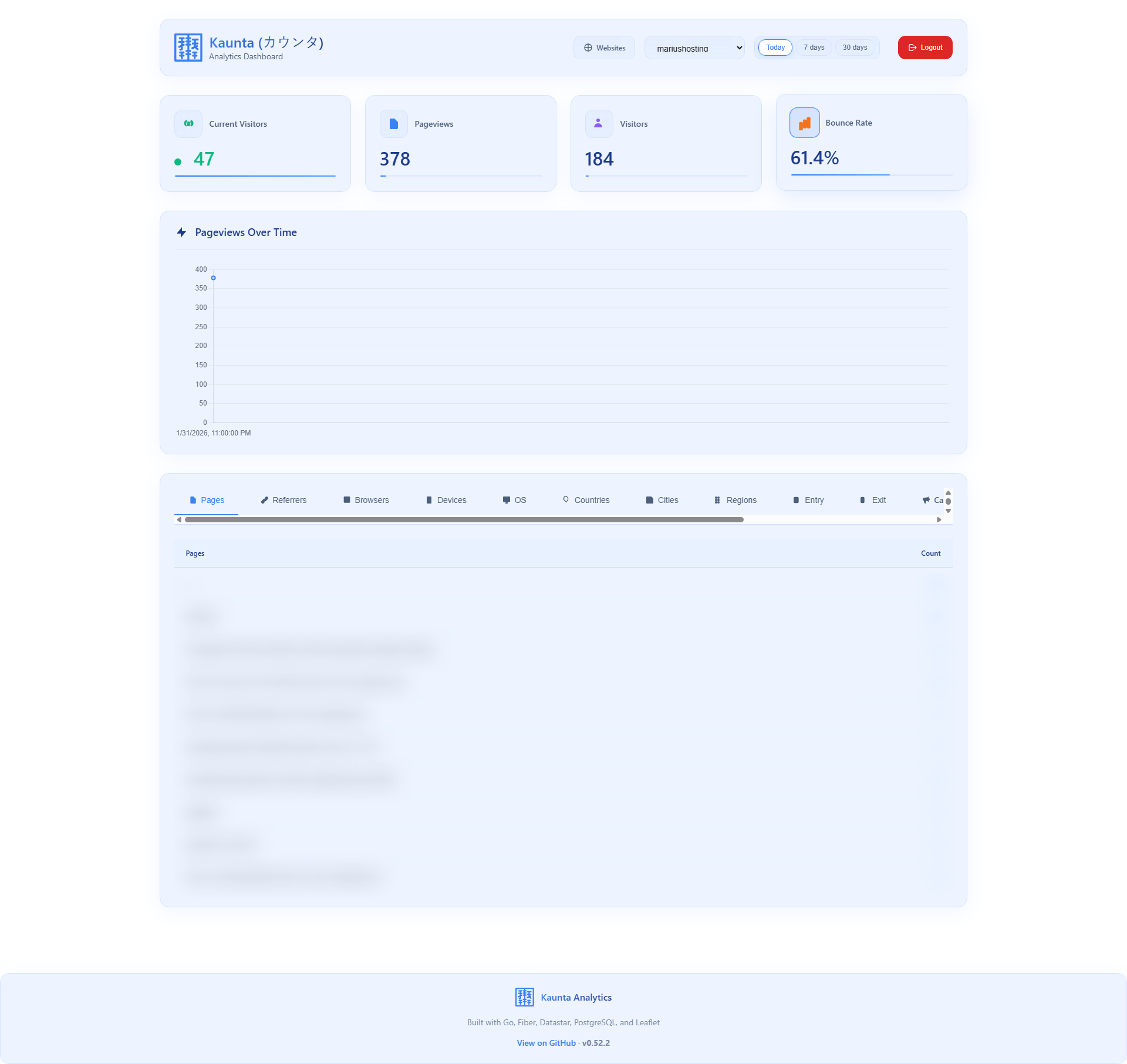Enable the 30 days view
The image size is (1127, 1064).
(x=855, y=47)
